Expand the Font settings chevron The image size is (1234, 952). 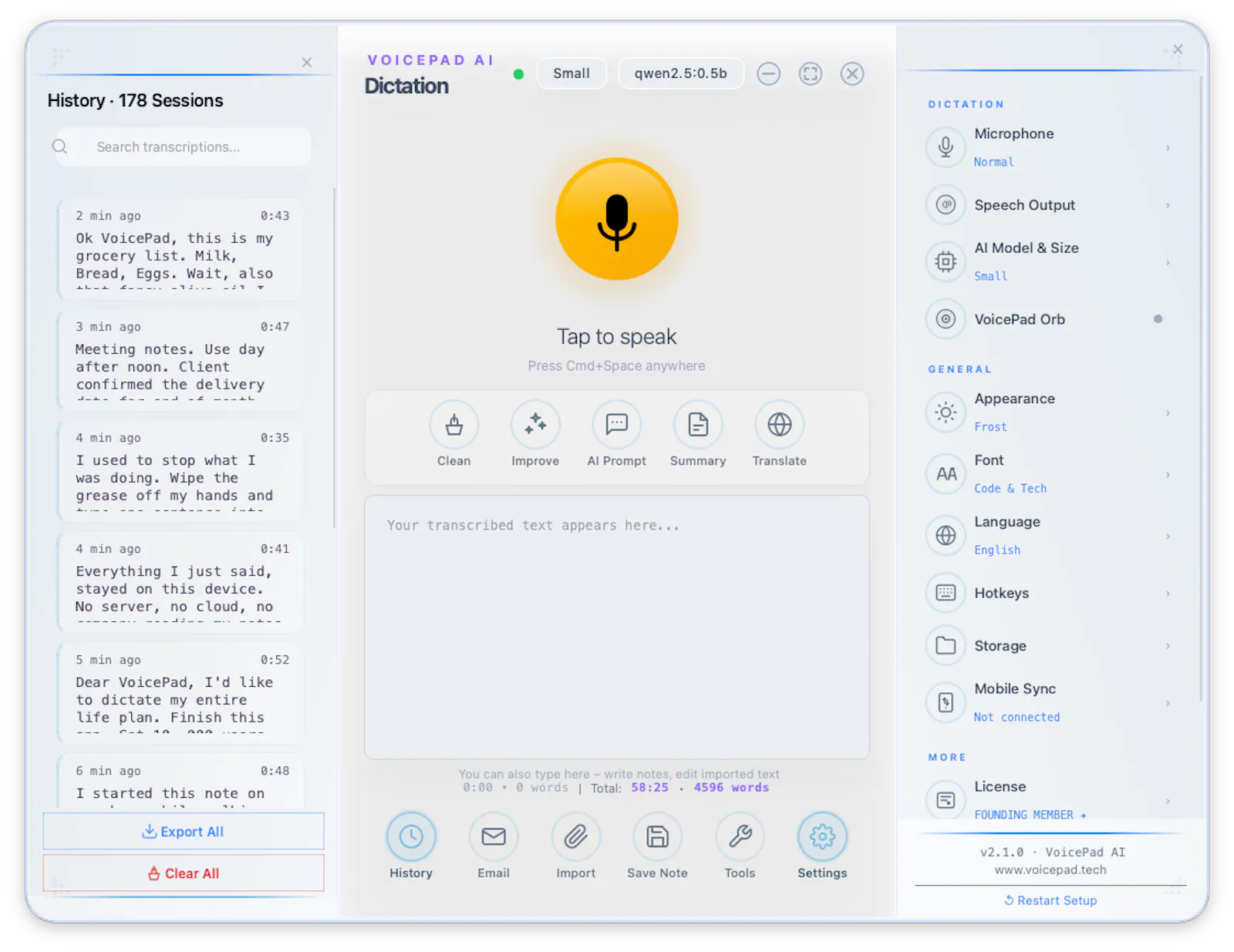coord(1168,474)
